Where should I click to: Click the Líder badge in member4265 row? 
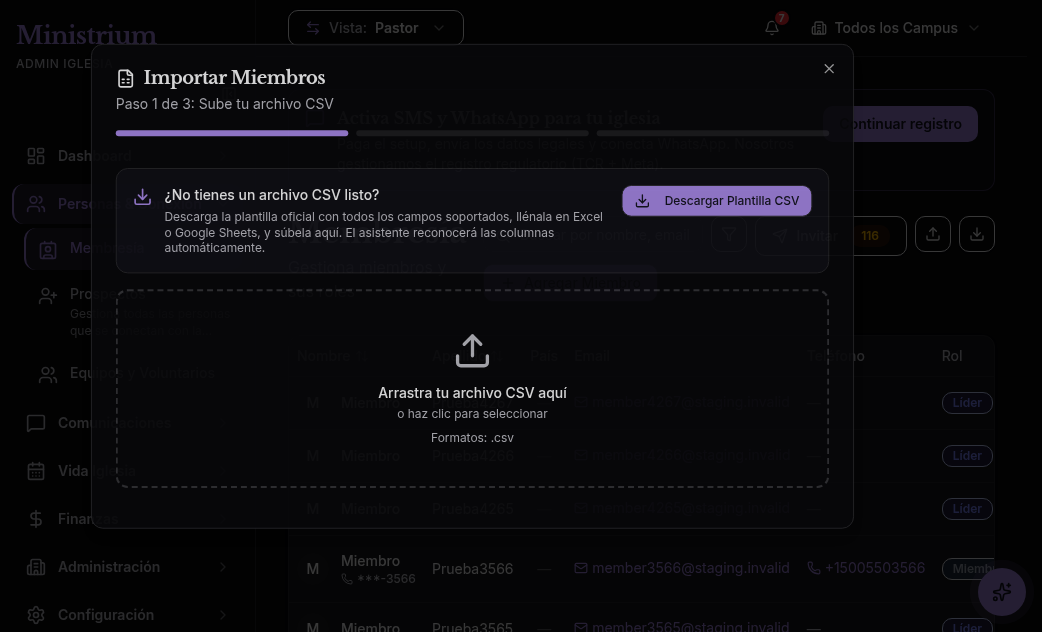click(967, 509)
